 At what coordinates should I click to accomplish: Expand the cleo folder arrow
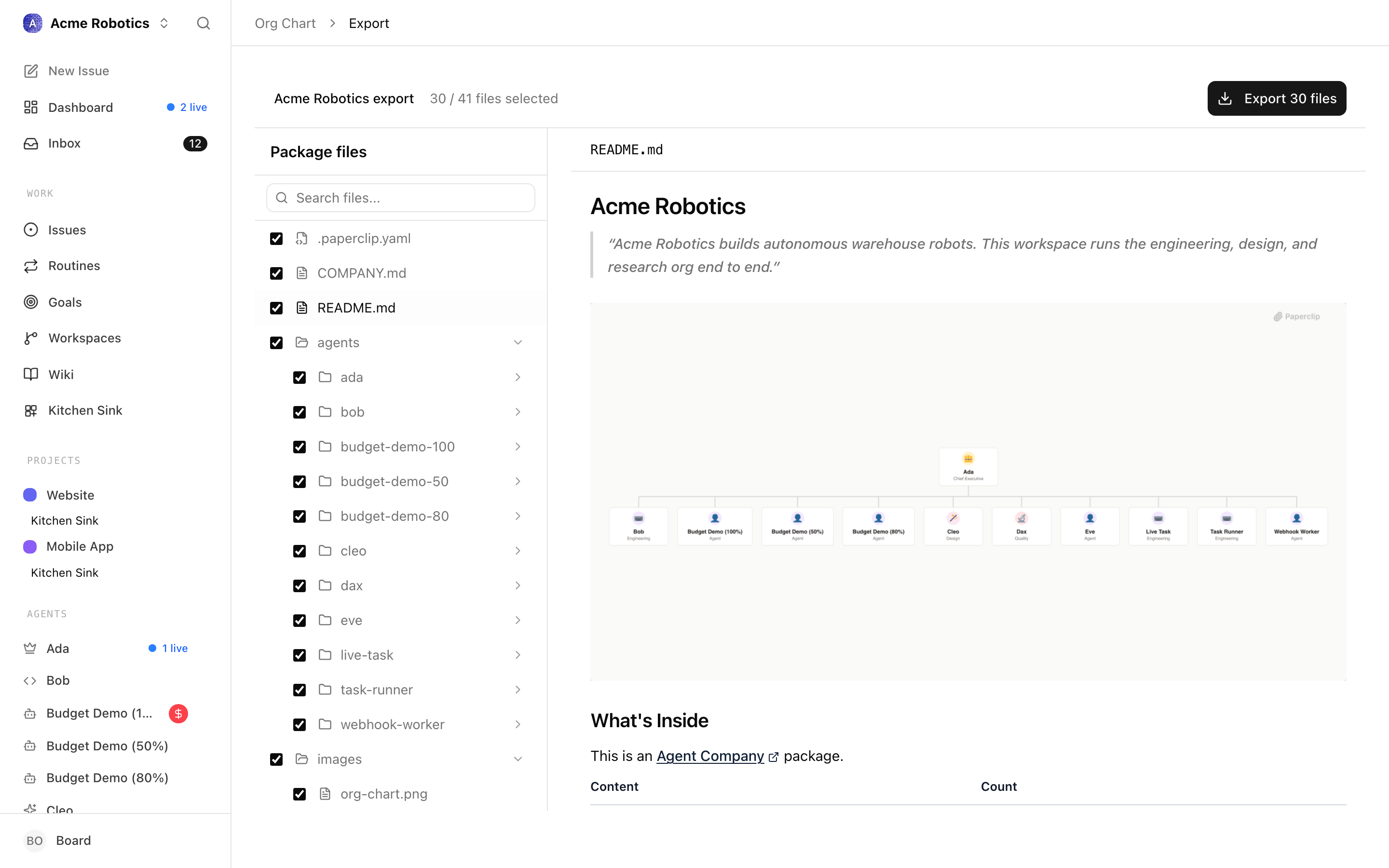517,551
